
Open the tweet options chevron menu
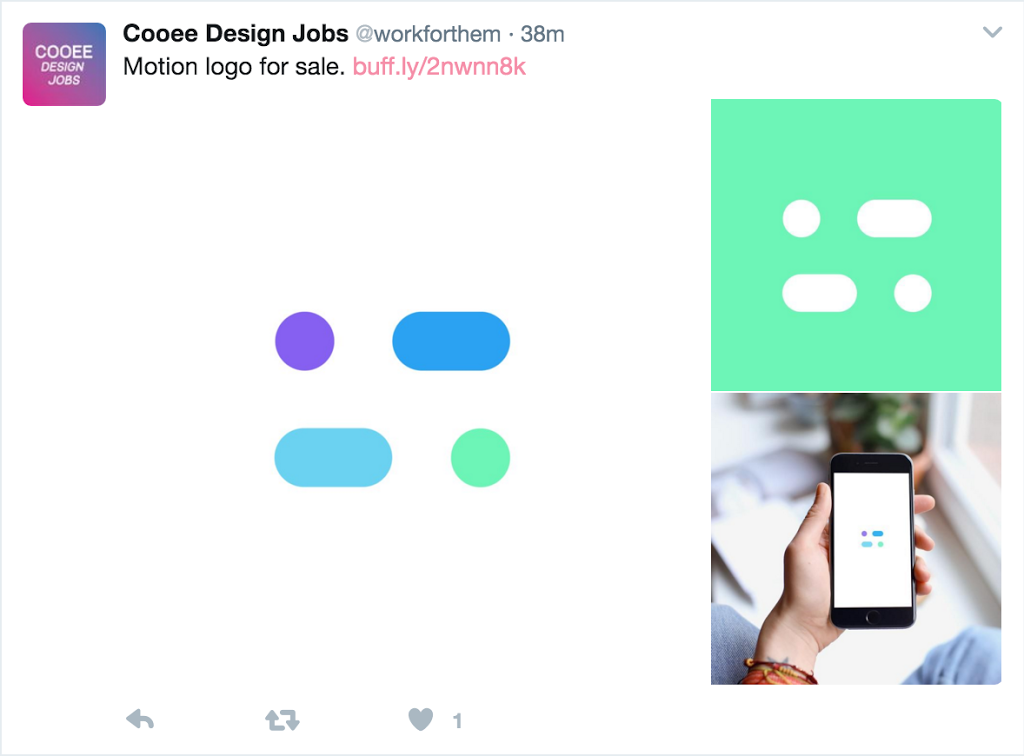pos(992,33)
